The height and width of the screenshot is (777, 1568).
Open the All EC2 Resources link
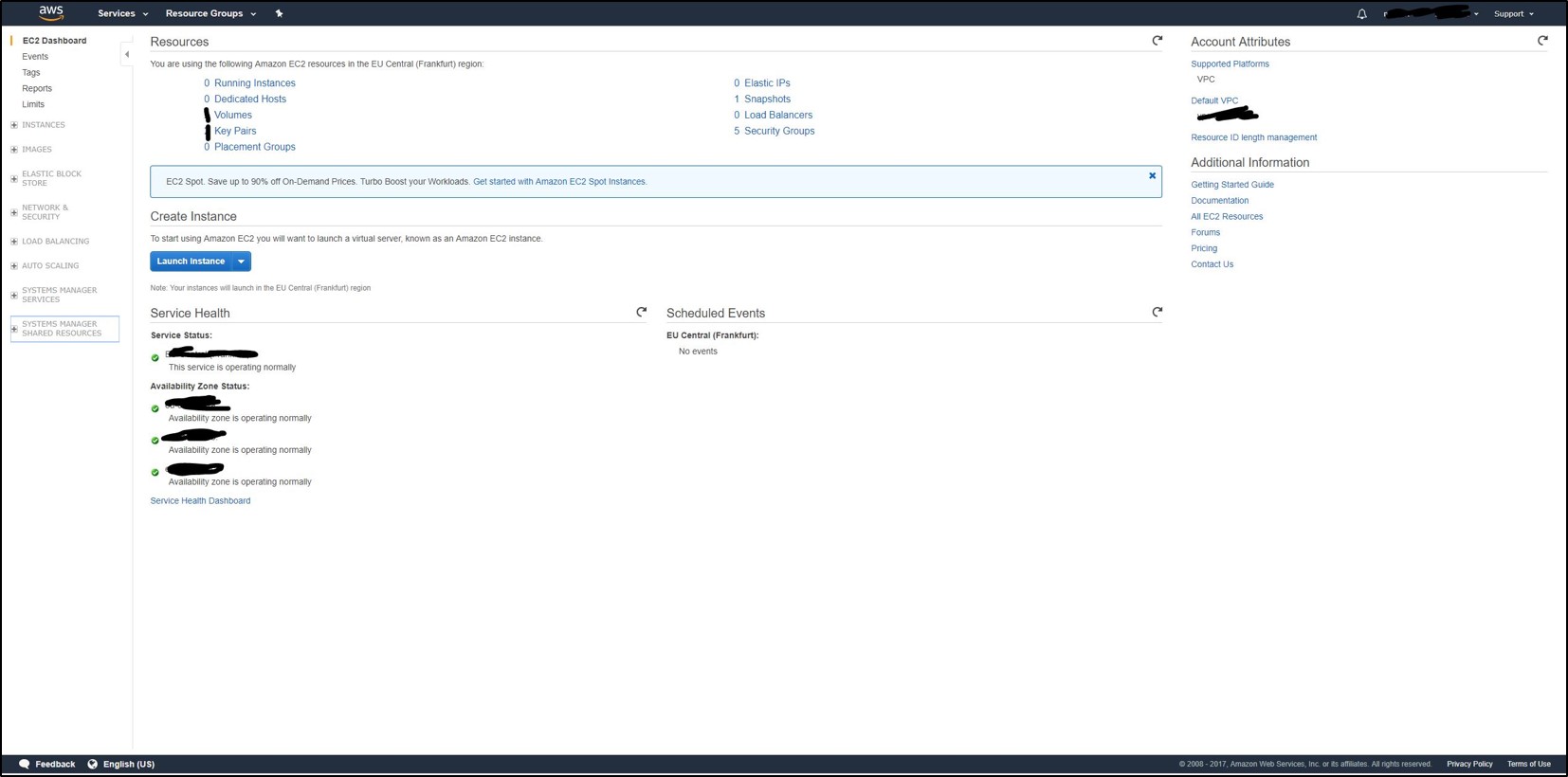pos(1227,217)
